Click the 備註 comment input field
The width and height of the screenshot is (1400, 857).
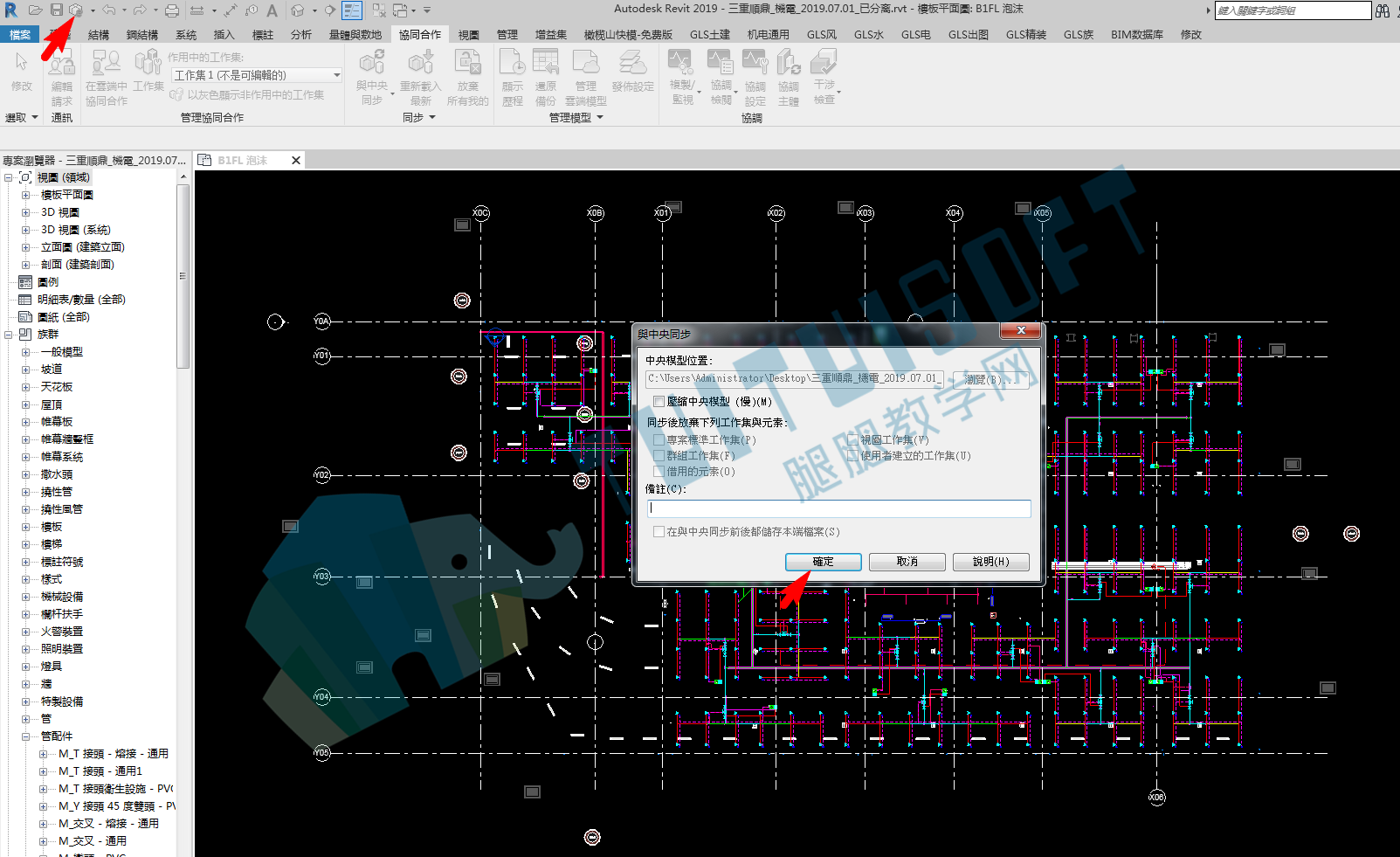click(x=838, y=508)
